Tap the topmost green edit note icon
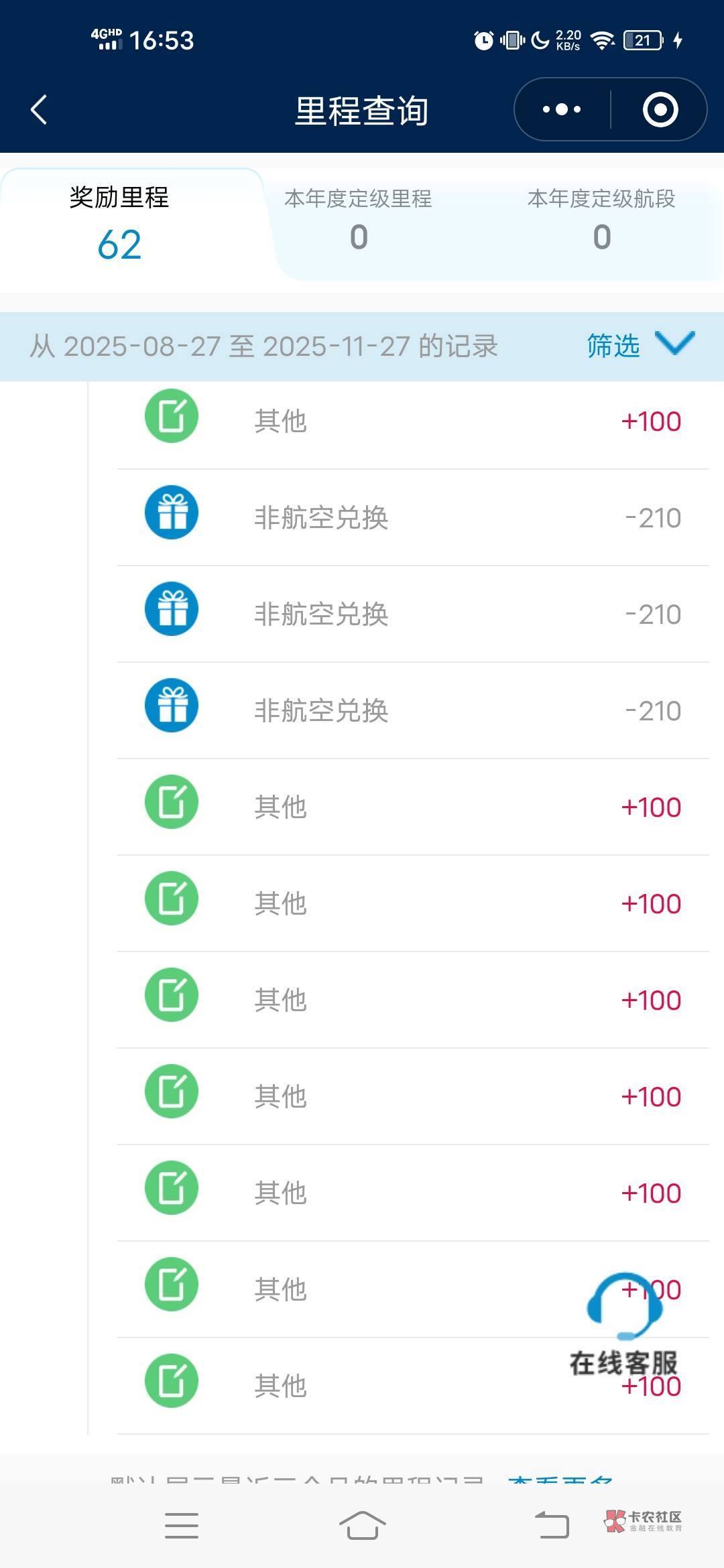This screenshot has height=1568, width=724. pyautogui.click(x=172, y=416)
